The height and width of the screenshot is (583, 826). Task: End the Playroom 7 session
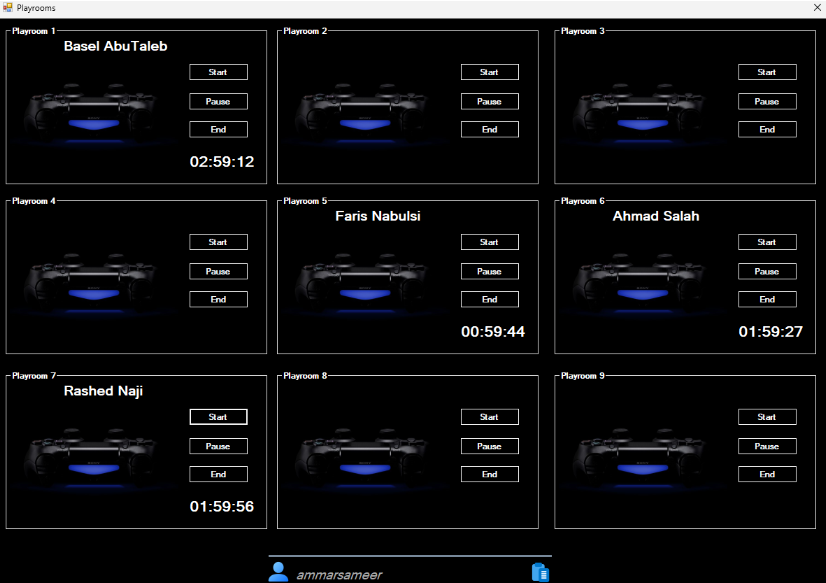[218, 475]
